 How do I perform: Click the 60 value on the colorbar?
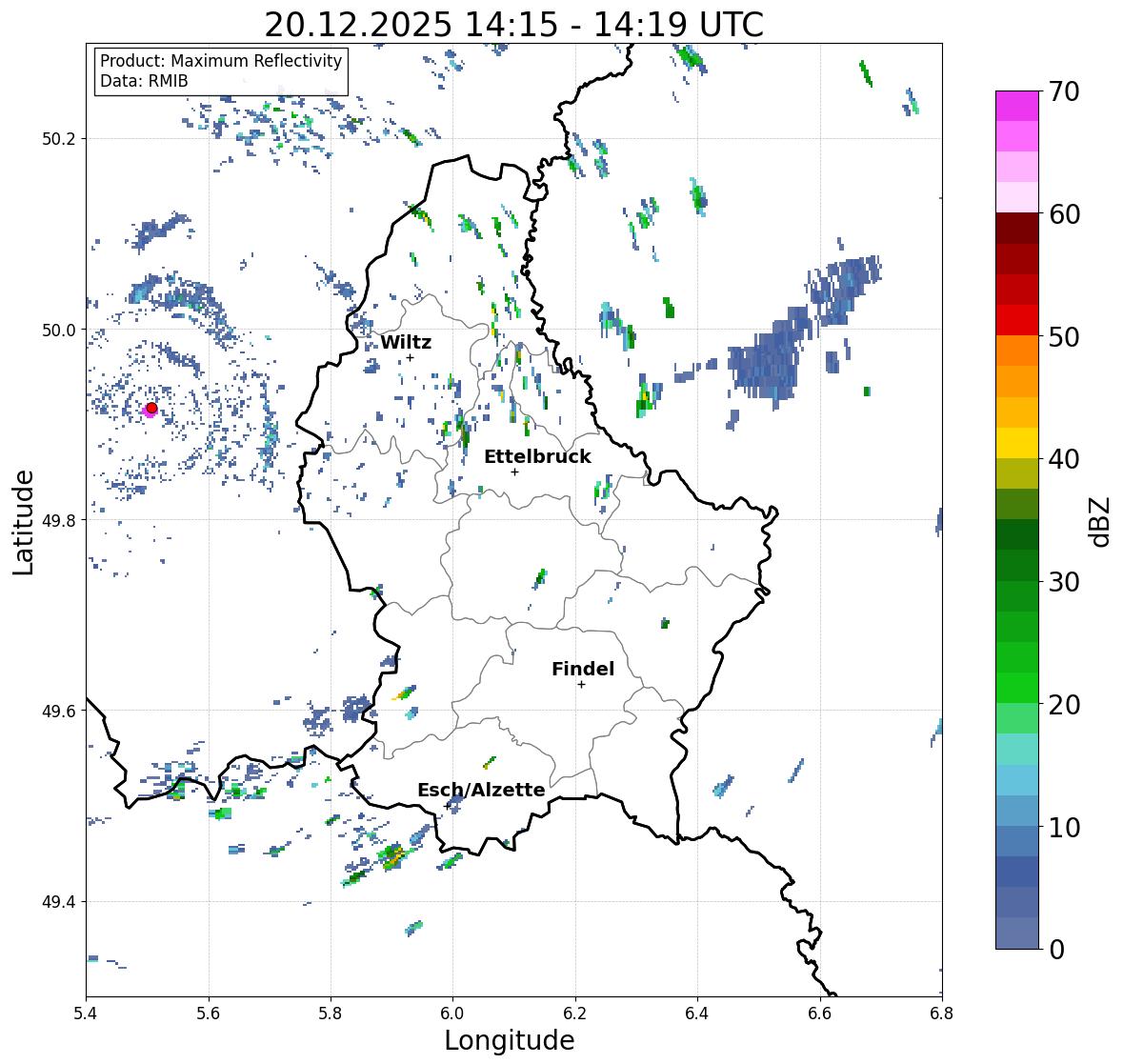tap(1064, 214)
